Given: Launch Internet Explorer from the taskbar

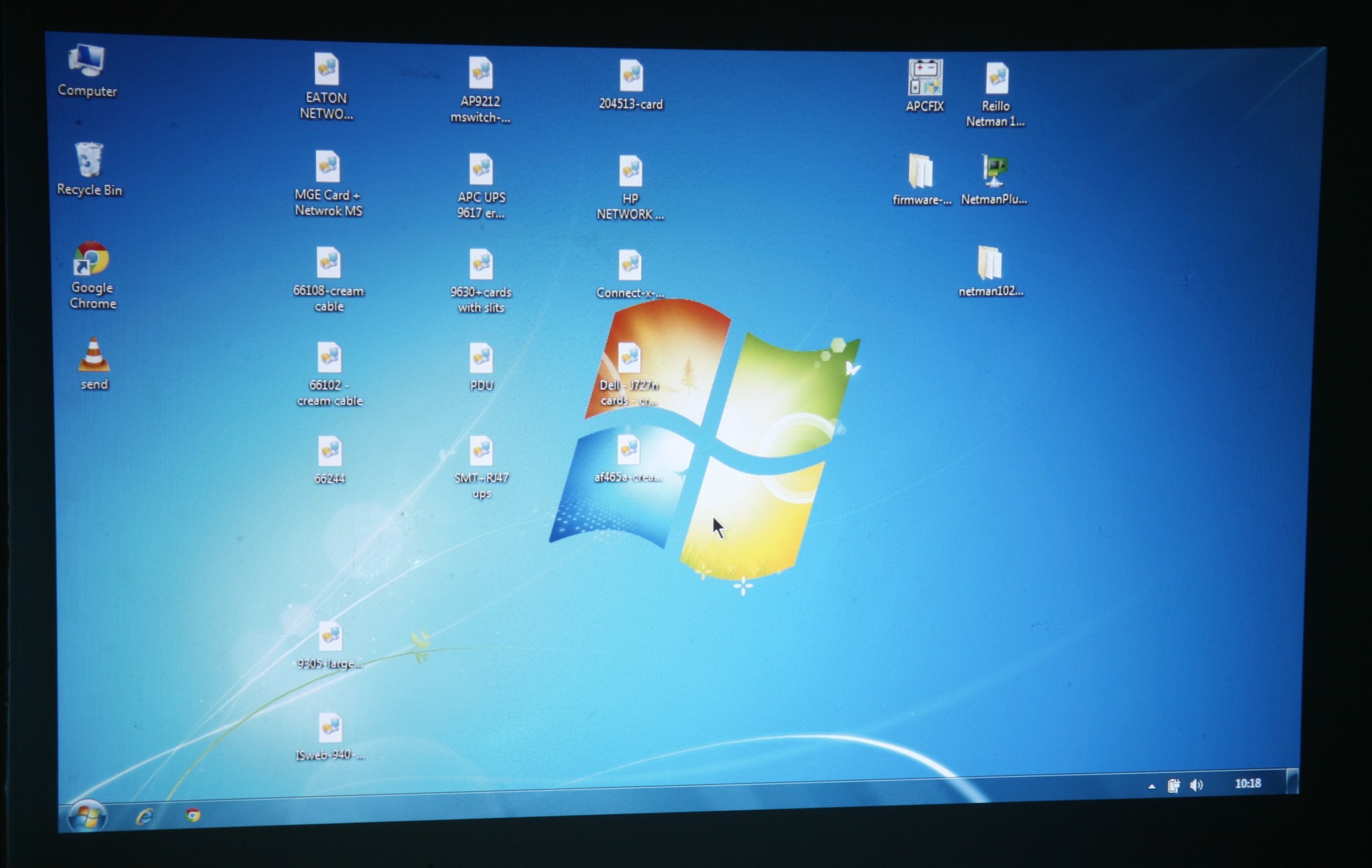Looking at the screenshot, I should click(145, 816).
